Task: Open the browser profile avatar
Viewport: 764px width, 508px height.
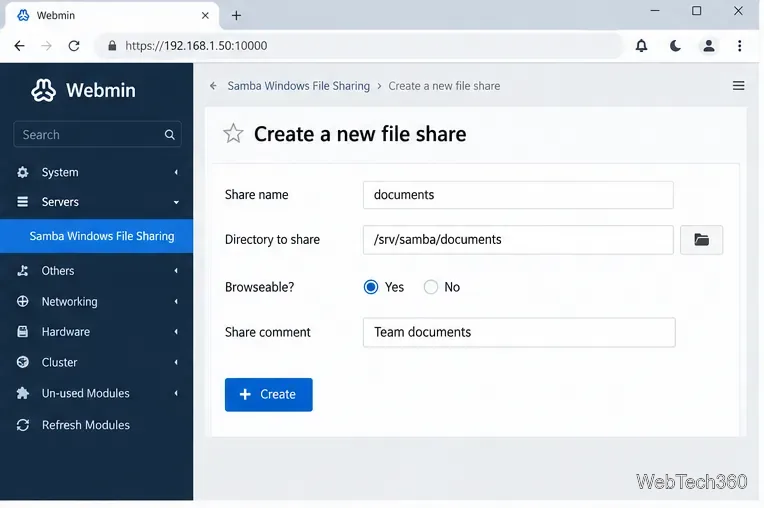Action: click(x=708, y=46)
